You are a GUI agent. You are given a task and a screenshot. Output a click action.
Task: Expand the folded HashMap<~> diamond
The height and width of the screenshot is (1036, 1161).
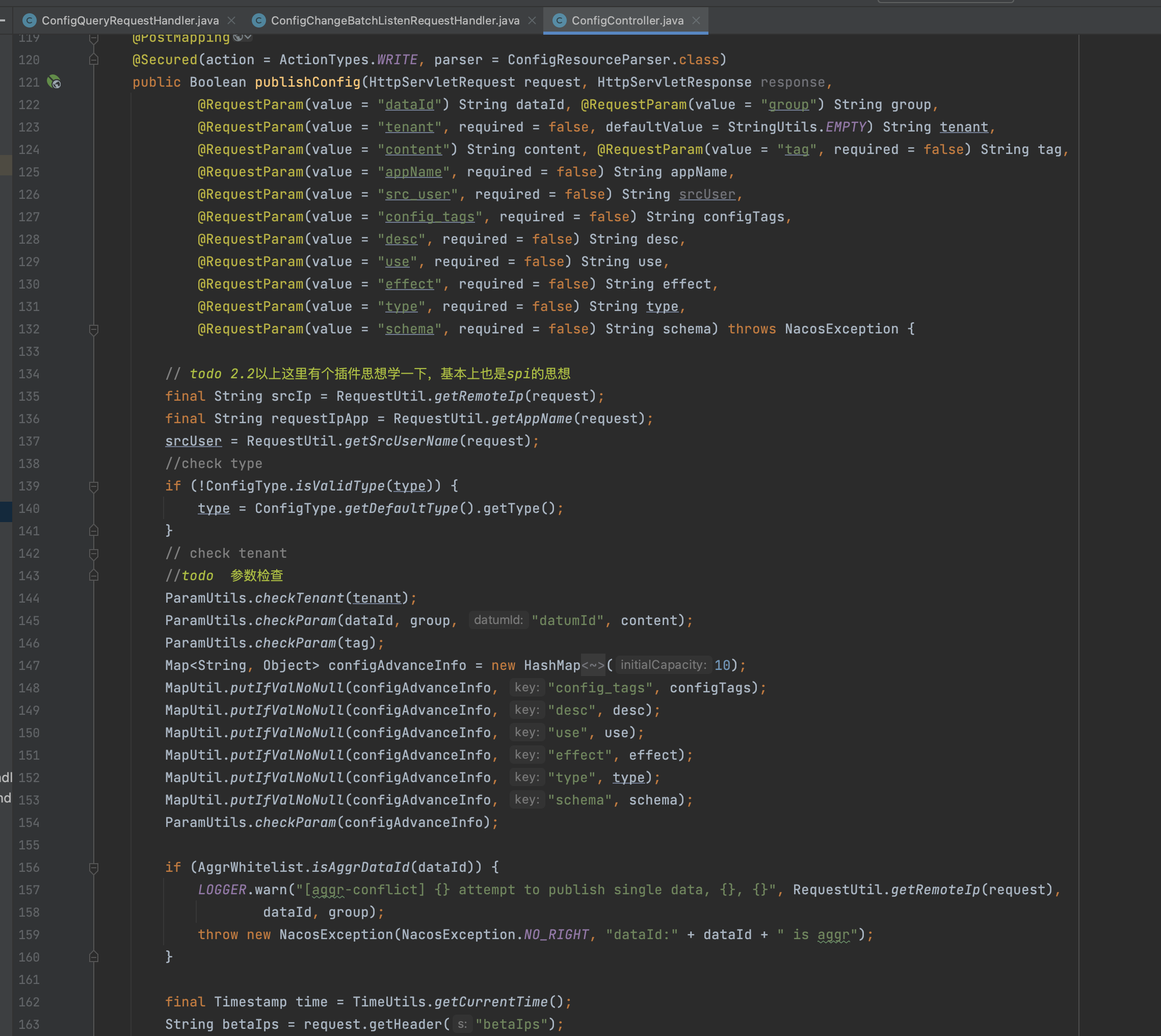593,665
